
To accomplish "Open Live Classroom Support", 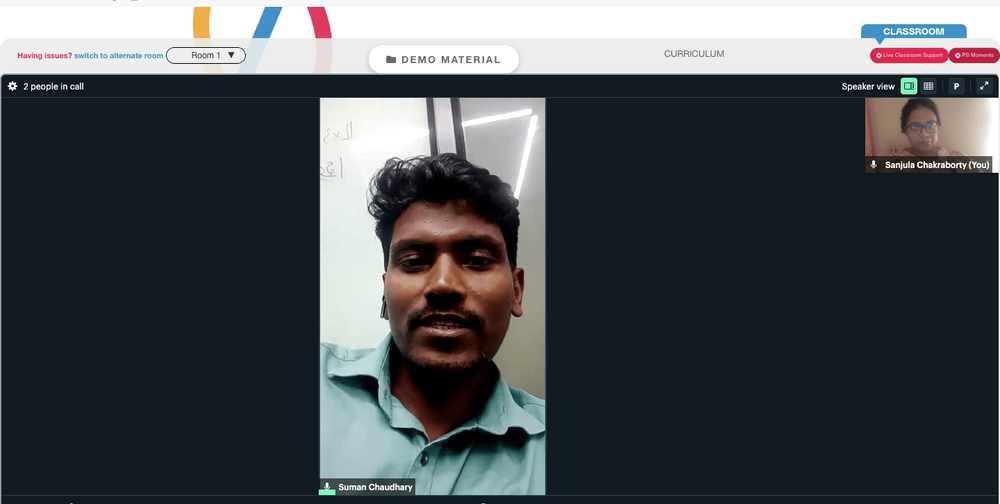I will point(909,56).
